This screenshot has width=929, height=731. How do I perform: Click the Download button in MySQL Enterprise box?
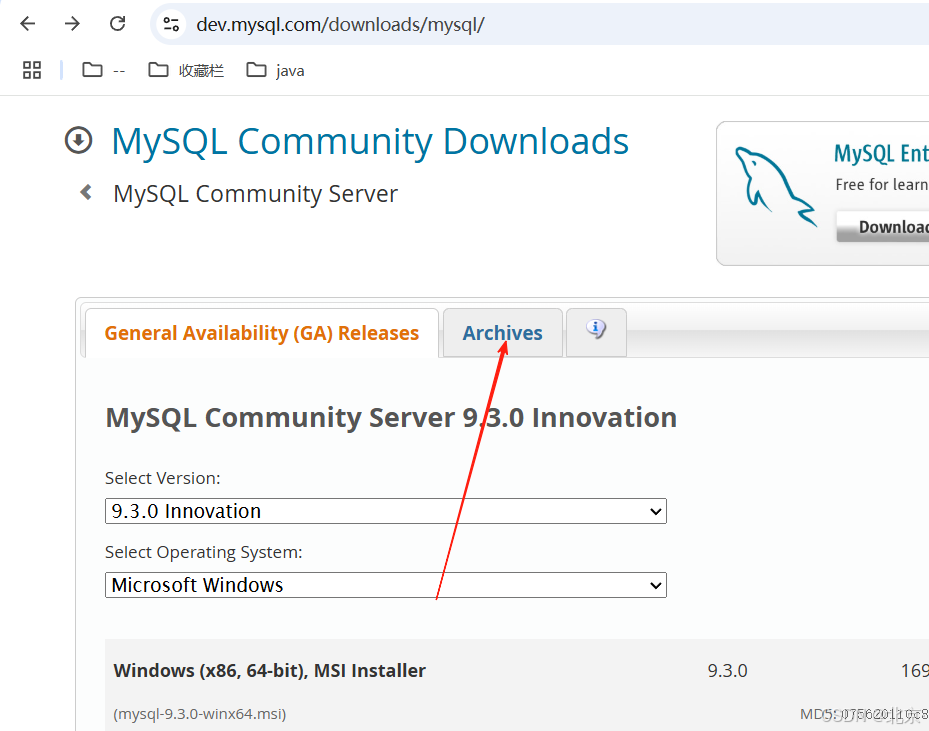tap(883, 227)
